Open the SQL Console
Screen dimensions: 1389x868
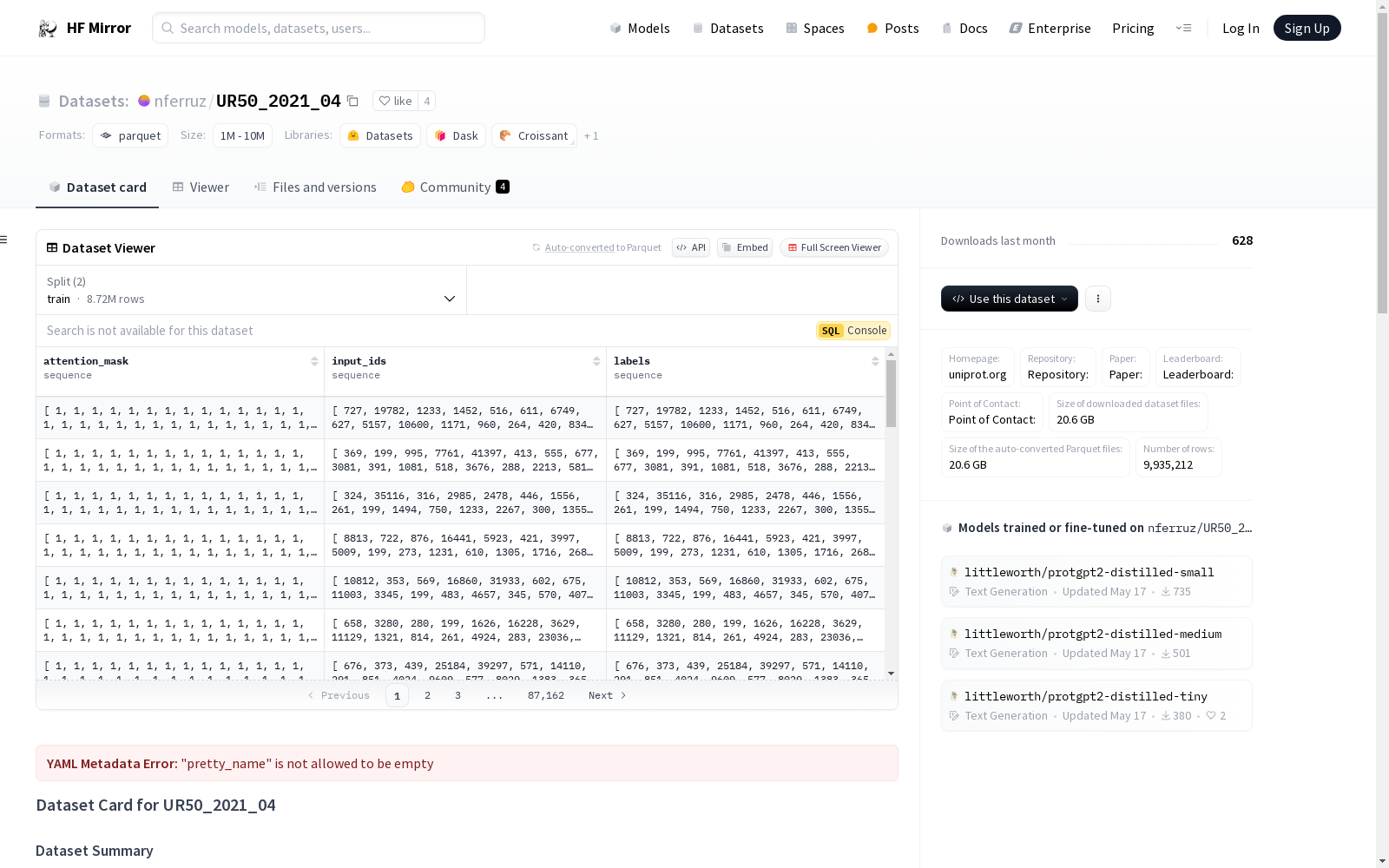pyautogui.click(x=853, y=331)
